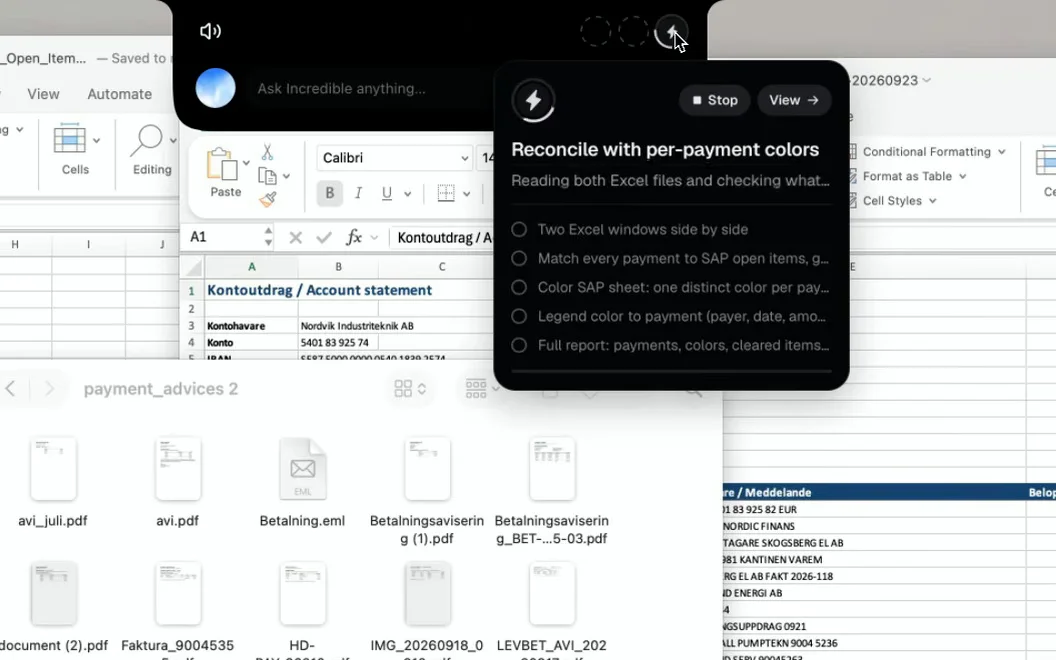Viewport: 1056px width, 660px height.
Task: Click the Cancel entry X icon in formula bar
Action: pyautogui.click(x=295, y=237)
